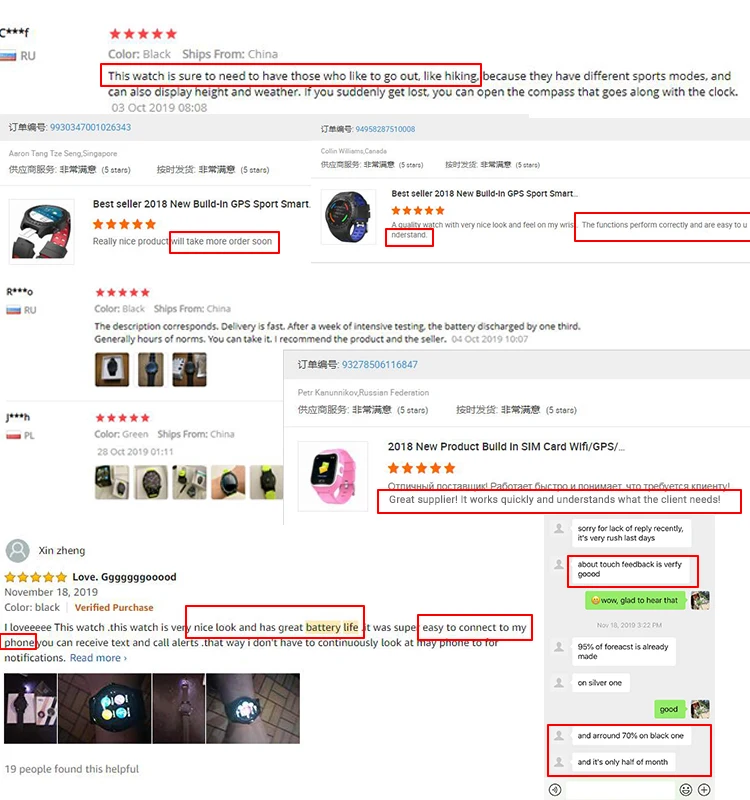Open the emoji picker in chat
The height and width of the screenshot is (800, 750).
click(686, 790)
